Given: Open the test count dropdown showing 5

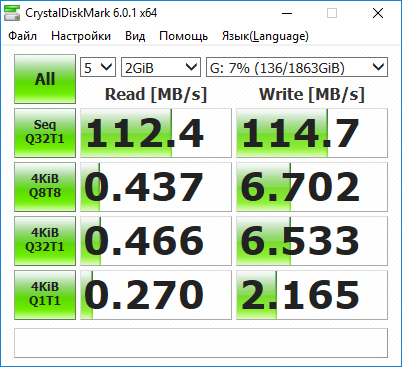Looking at the screenshot, I should pyautogui.click(x=98, y=67).
